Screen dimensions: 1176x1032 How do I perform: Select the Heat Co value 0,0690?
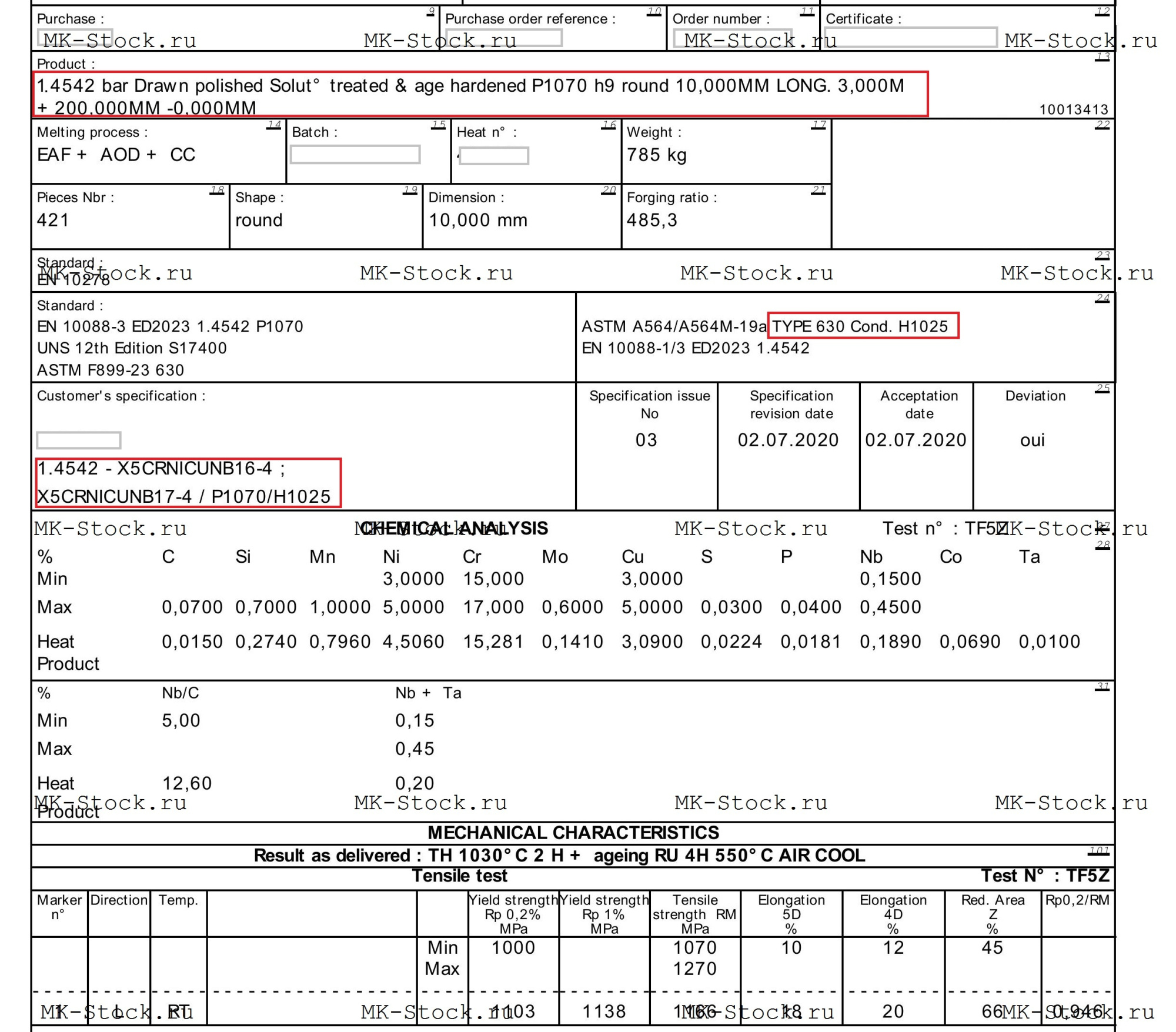[970, 642]
